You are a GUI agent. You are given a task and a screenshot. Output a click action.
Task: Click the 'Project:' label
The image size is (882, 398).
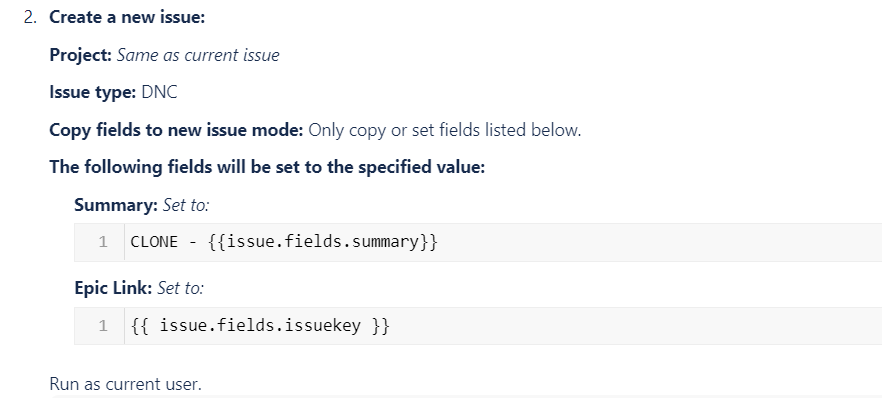(x=81, y=55)
